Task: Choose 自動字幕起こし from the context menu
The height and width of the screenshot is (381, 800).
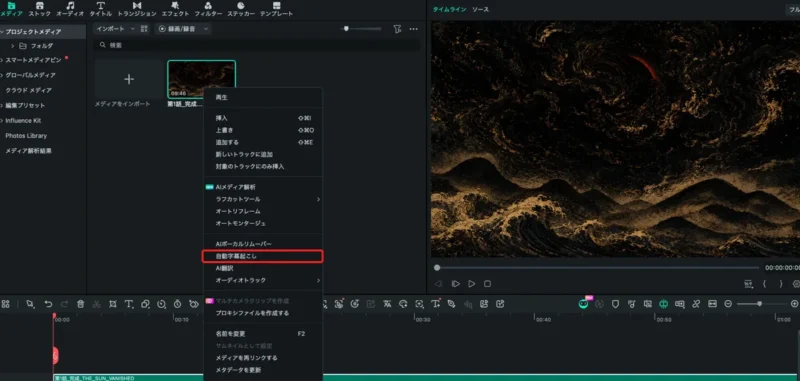Action: click(263, 256)
